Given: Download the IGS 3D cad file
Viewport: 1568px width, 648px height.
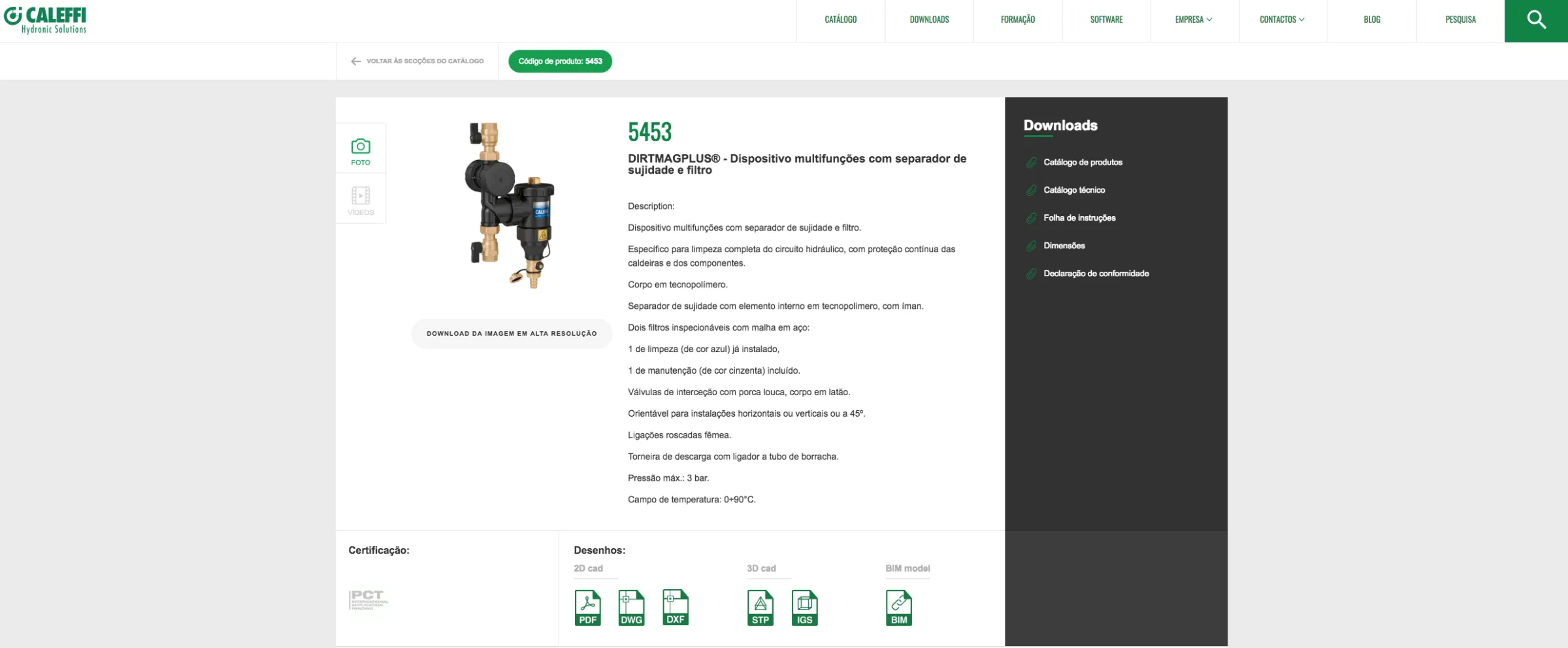Looking at the screenshot, I should coord(804,607).
